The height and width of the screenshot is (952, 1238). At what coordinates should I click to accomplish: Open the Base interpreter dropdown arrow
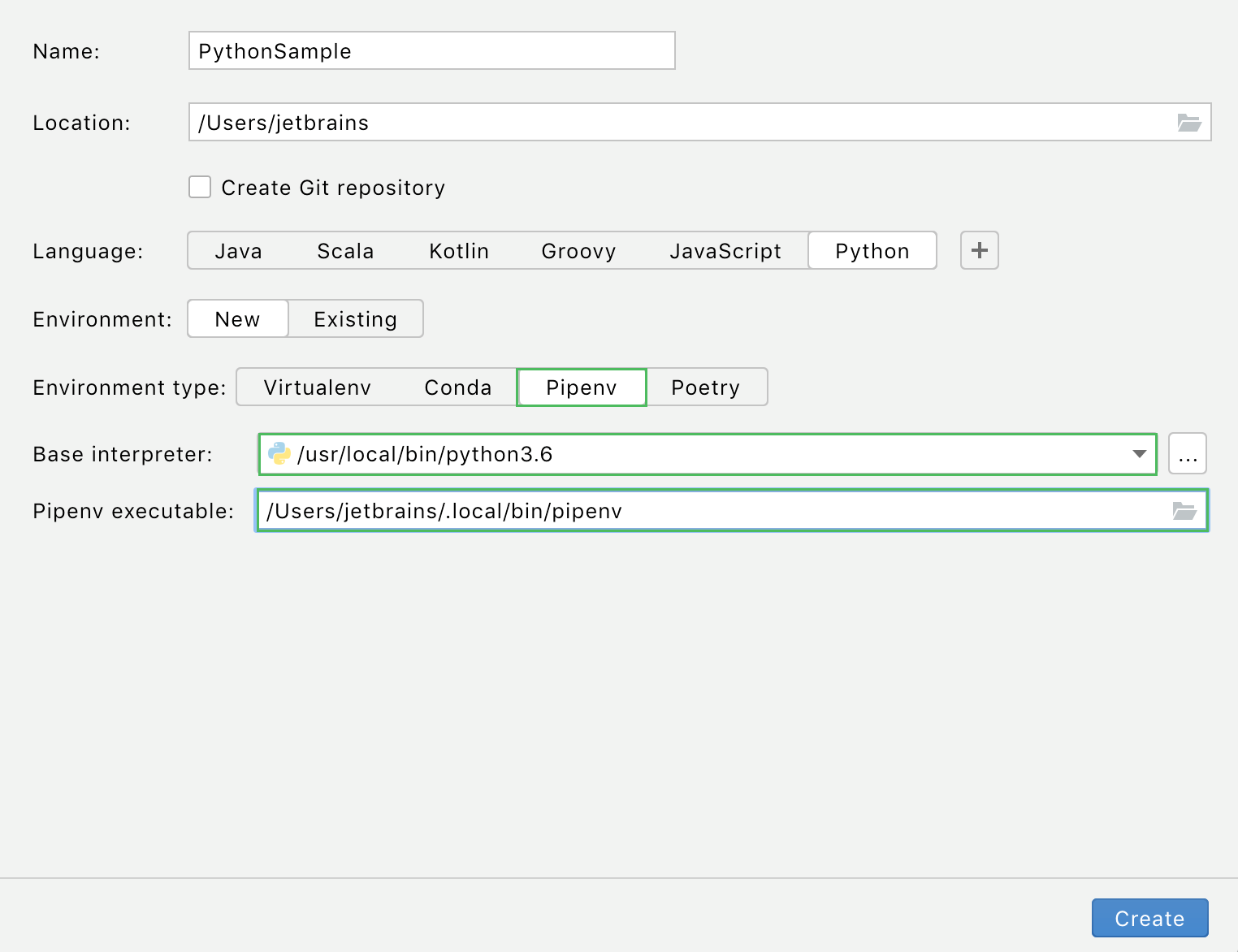tap(1140, 454)
